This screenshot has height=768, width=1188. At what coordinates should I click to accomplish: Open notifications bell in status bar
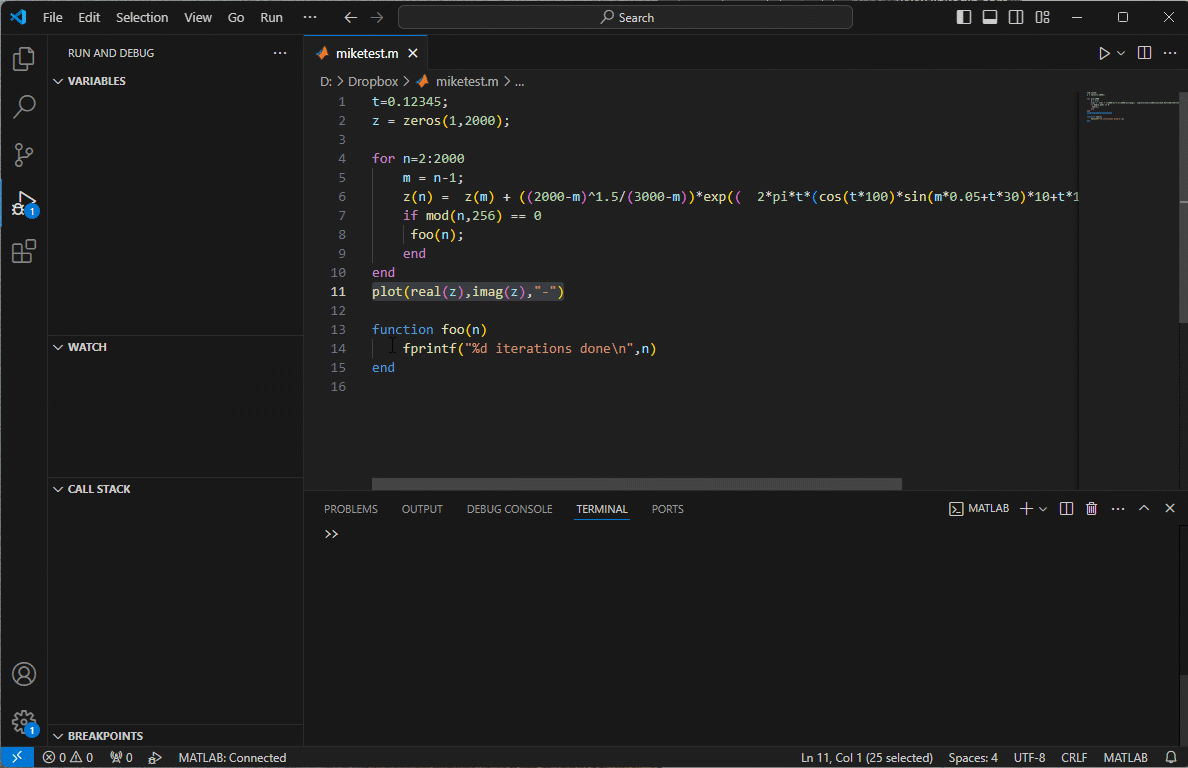1171,757
